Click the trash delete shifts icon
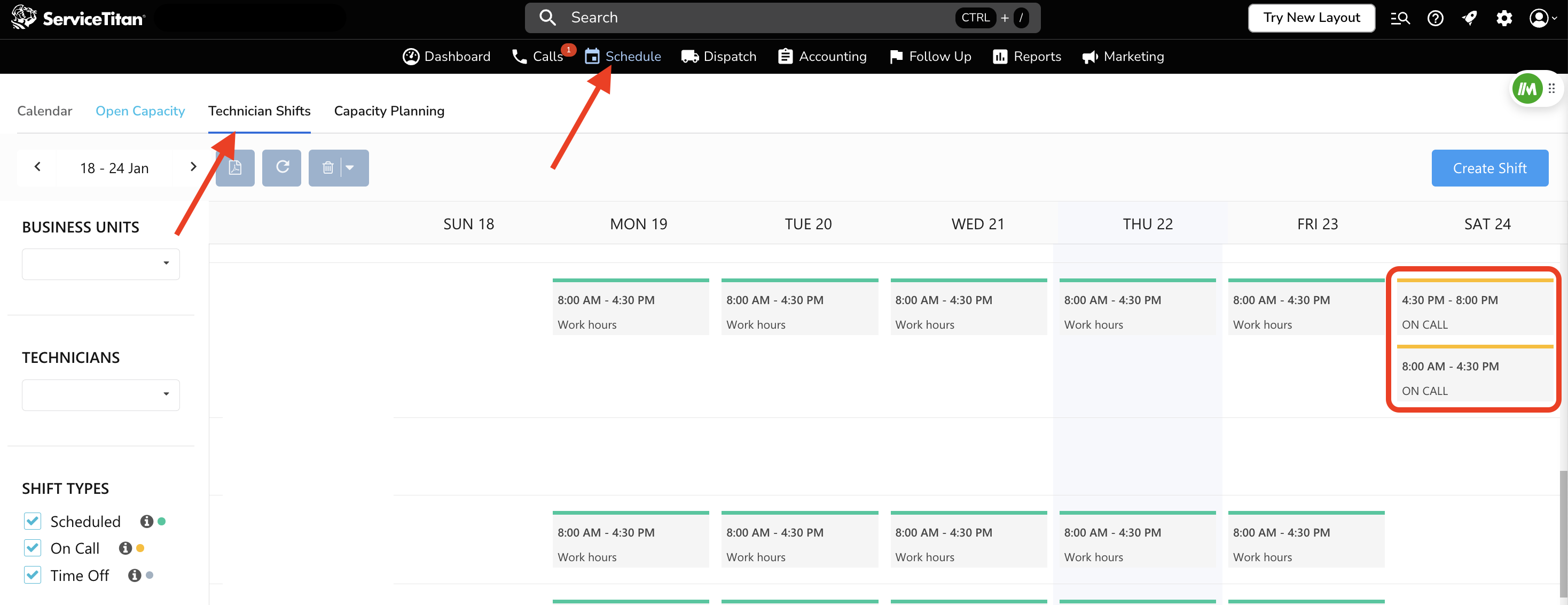Viewport: 1568px width, 605px height. 327,167
